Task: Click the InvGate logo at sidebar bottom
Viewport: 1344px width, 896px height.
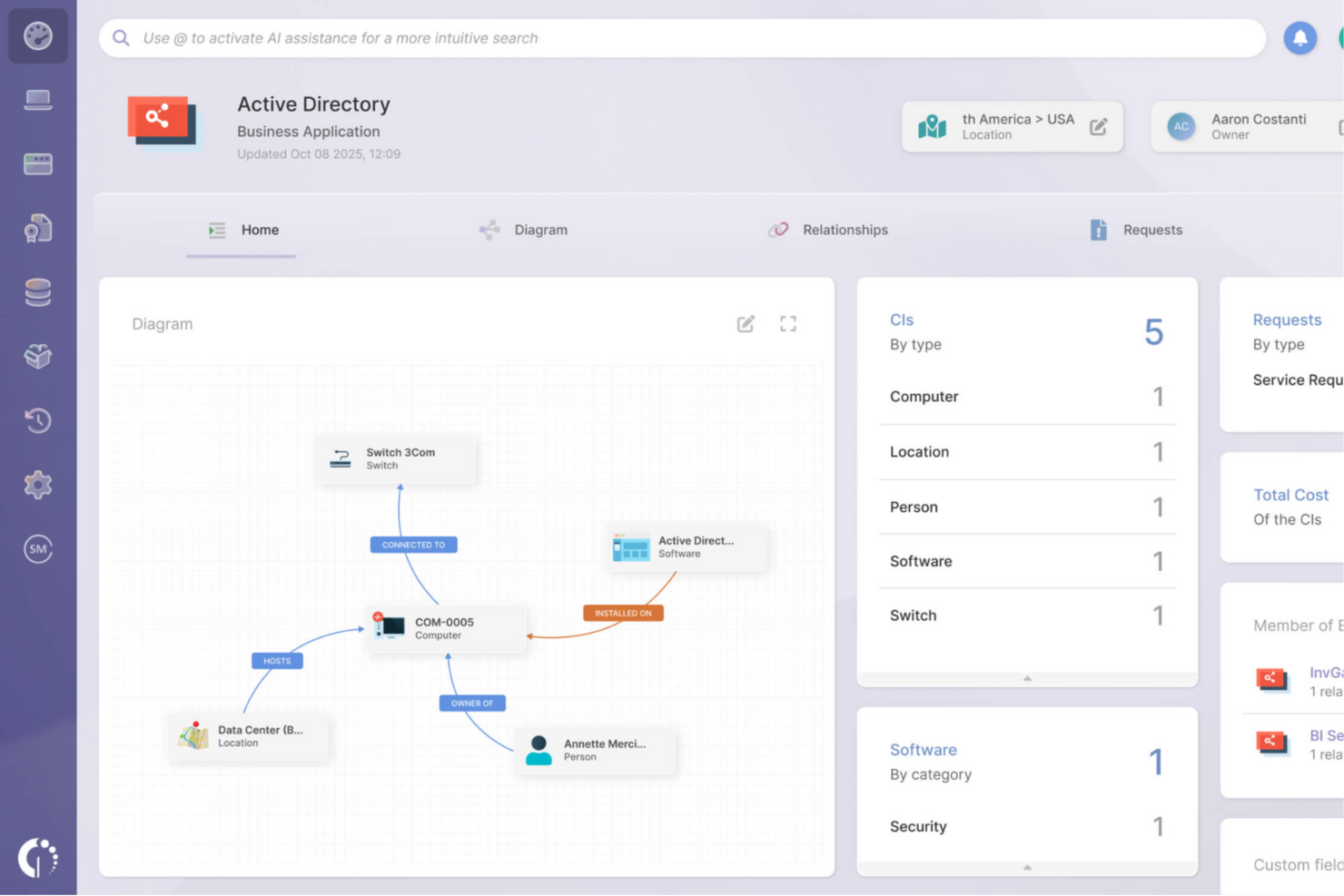Action: coord(38,857)
